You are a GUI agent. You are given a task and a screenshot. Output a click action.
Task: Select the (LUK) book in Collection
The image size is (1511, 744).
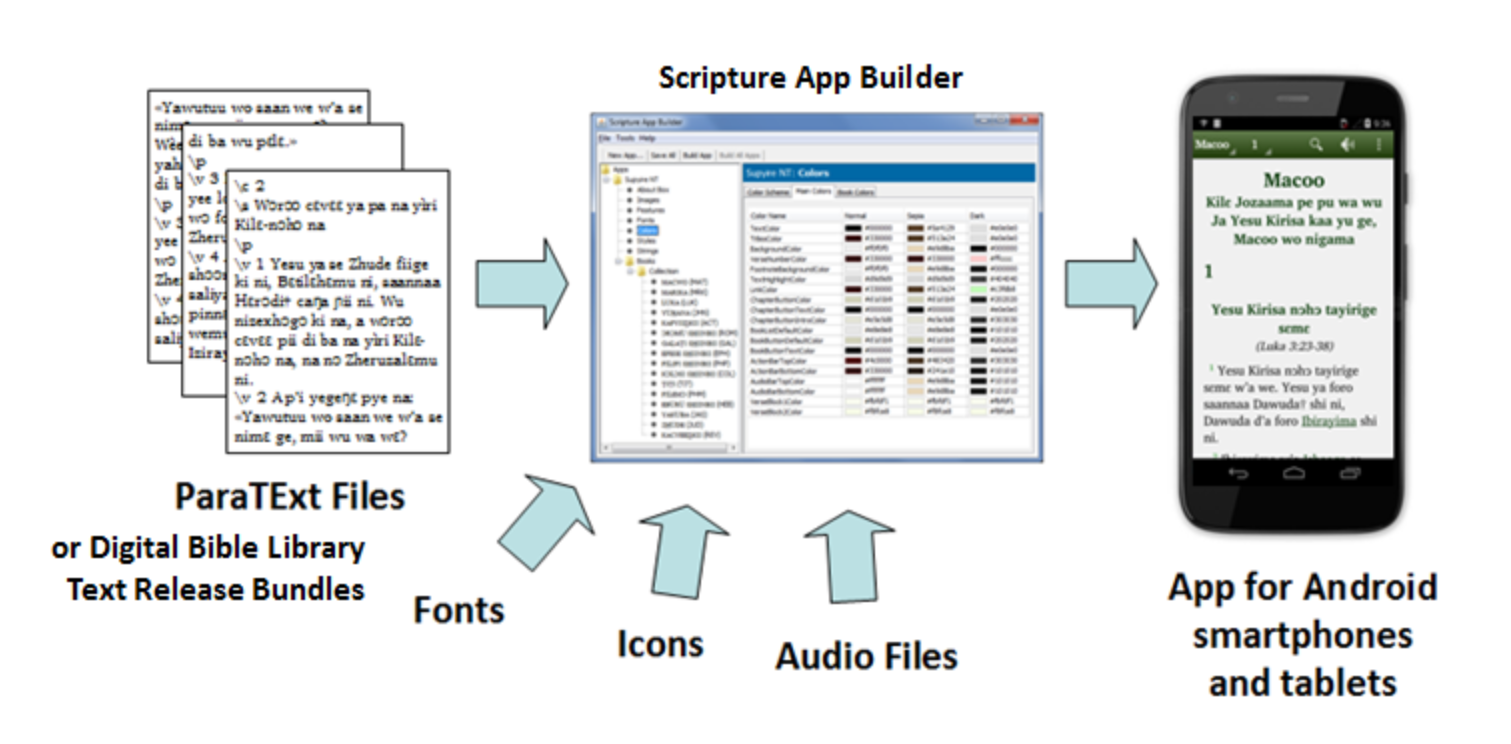pyautogui.click(x=680, y=302)
